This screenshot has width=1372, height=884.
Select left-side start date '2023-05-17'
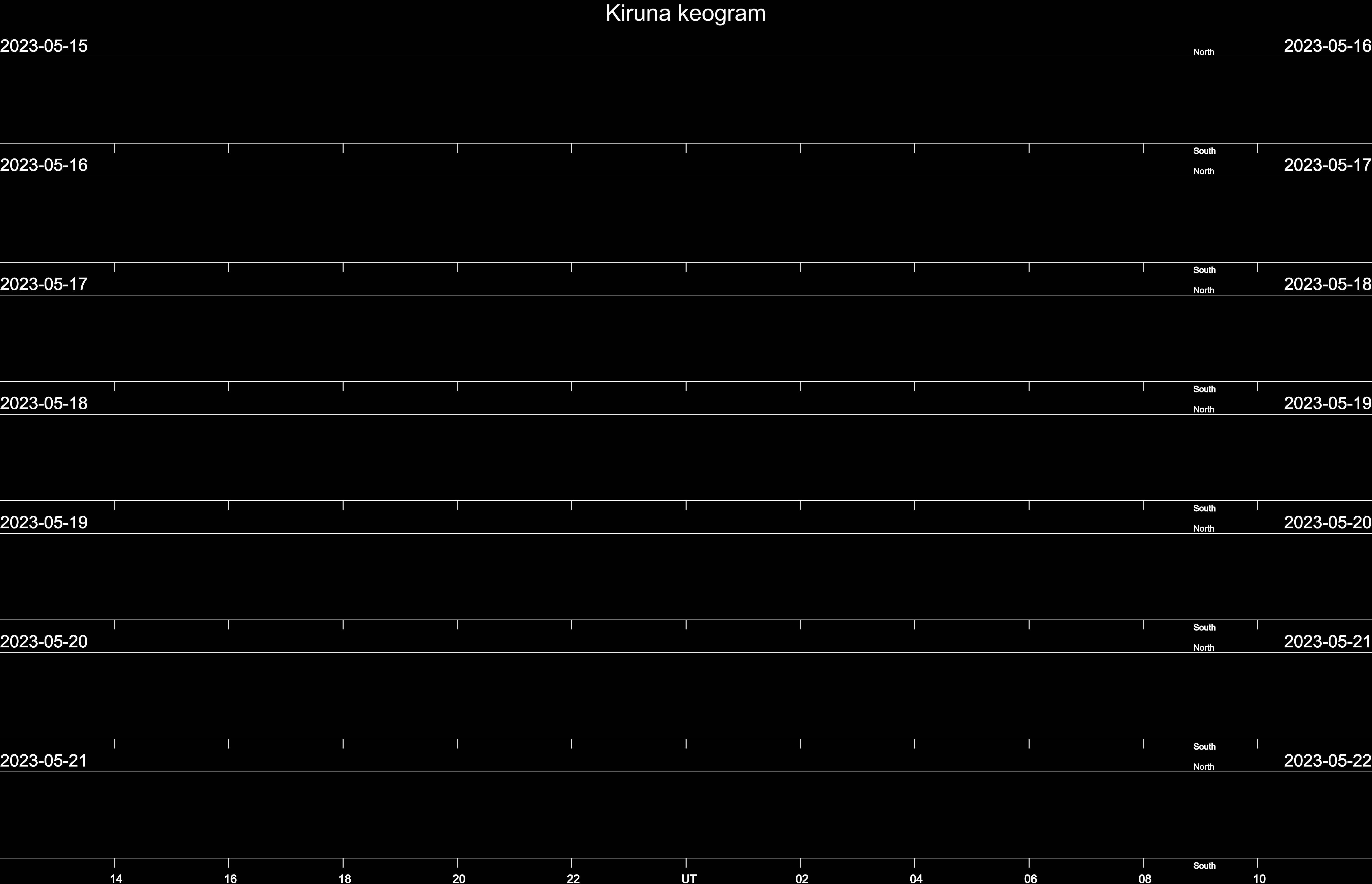[44, 284]
